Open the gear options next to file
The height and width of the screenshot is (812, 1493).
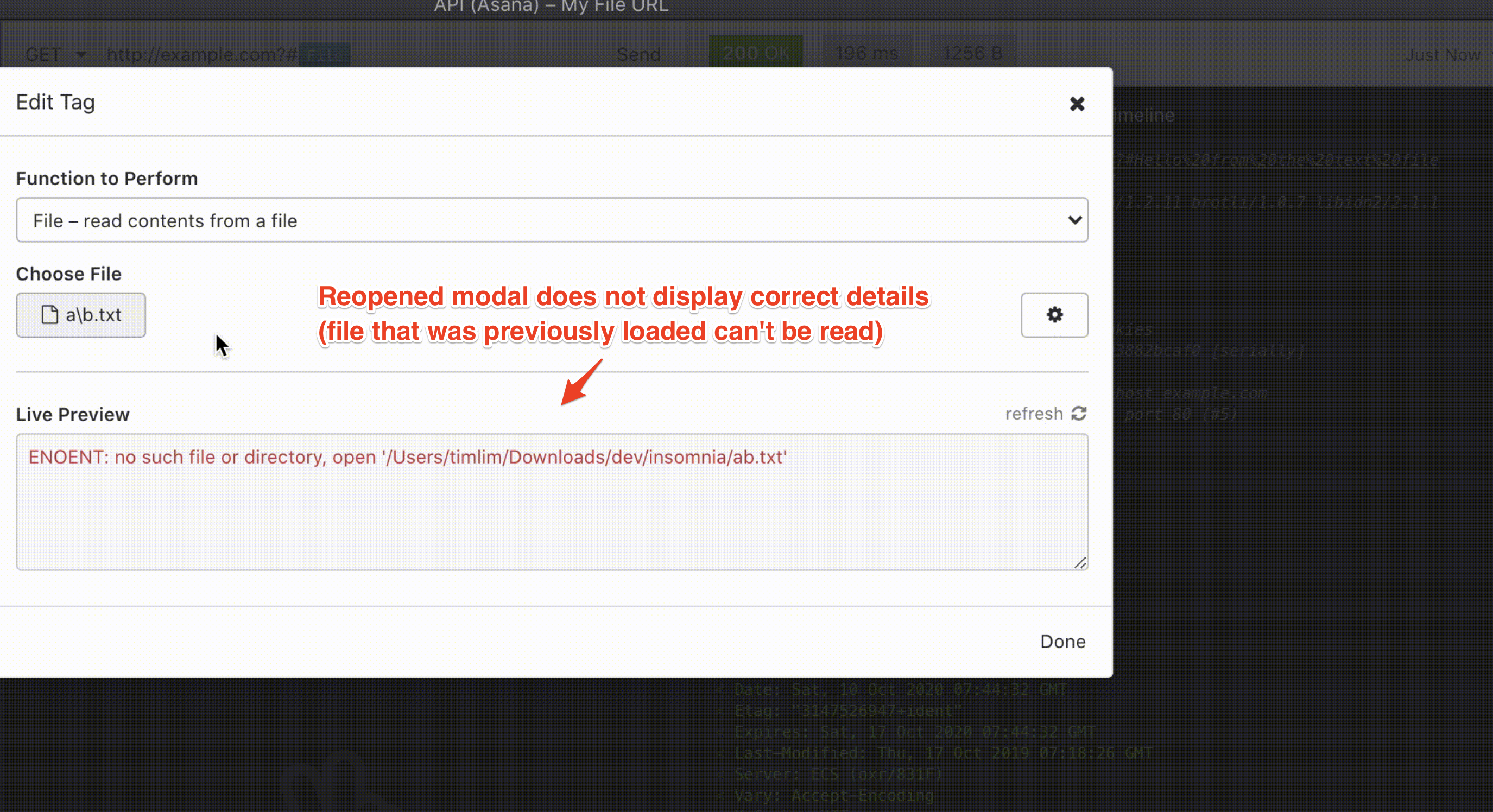click(1054, 315)
